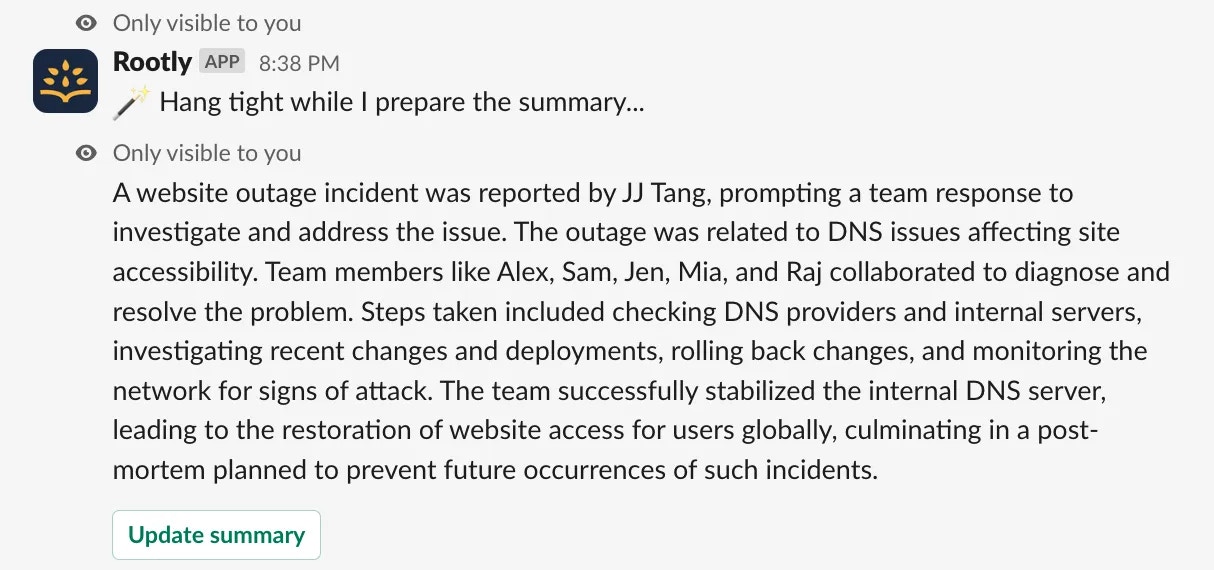The image size is (1214, 570).
Task: Click the Update summary button
Action: tap(216, 535)
